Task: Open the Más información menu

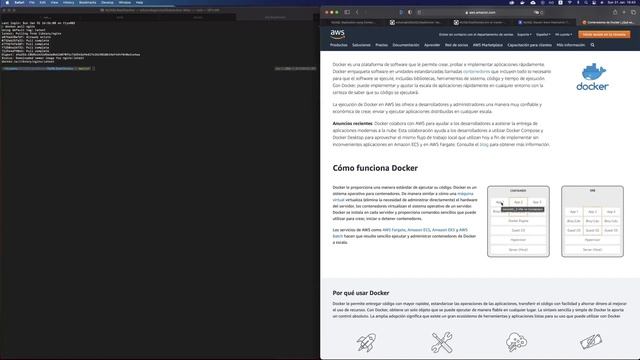Action: pyautogui.click(x=571, y=45)
